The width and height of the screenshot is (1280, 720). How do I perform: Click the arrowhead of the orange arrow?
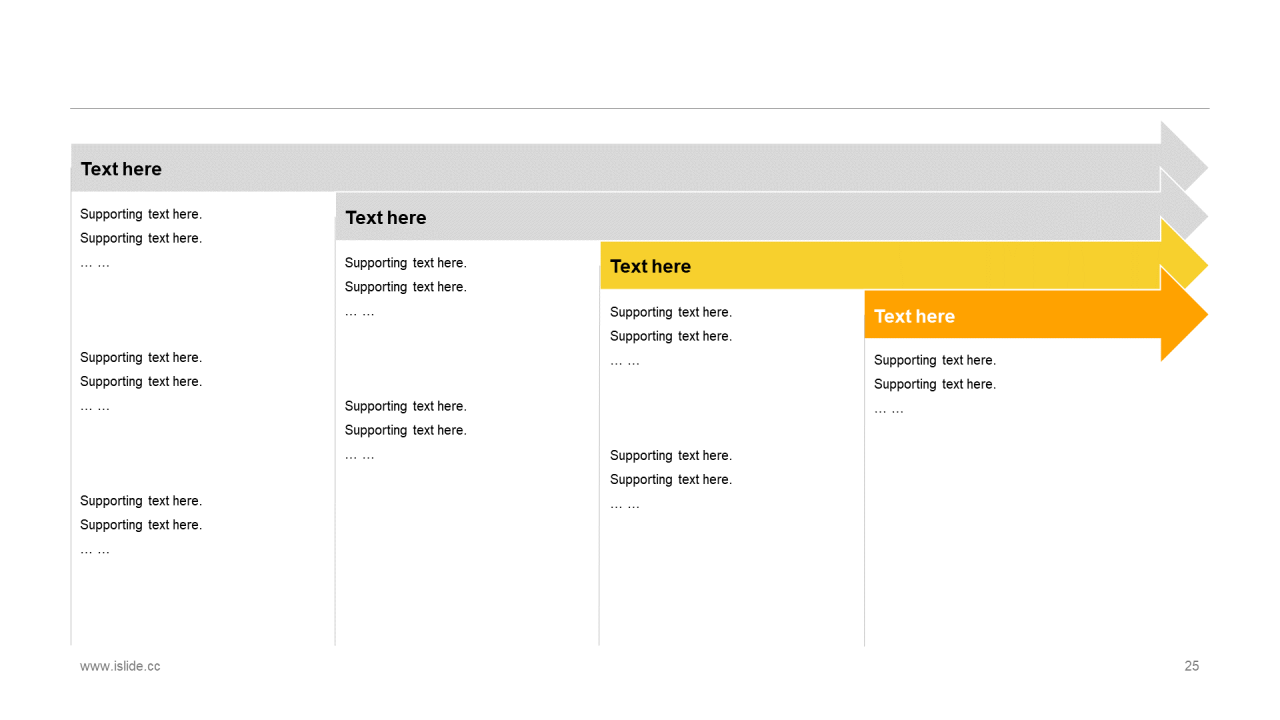pyautogui.click(x=1183, y=314)
